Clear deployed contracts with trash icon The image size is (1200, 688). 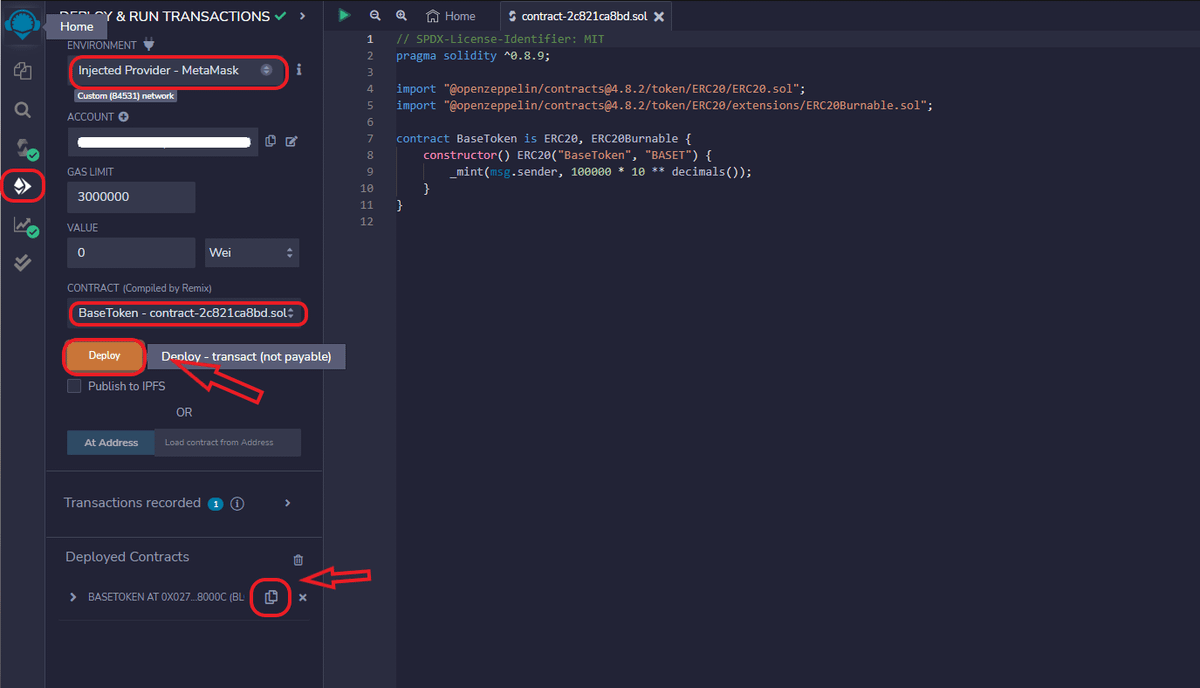point(298,560)
